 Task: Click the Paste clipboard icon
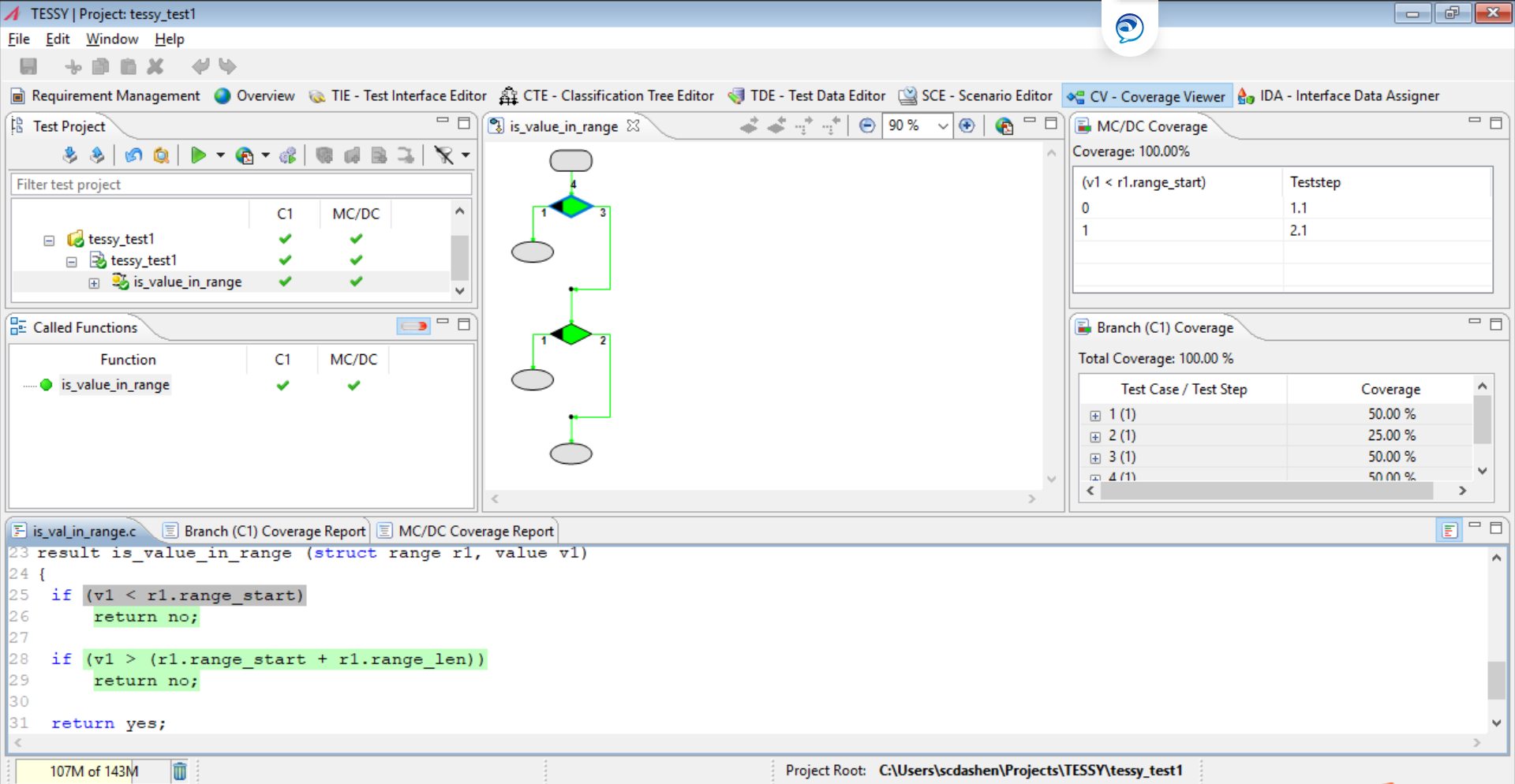click(x=128, y=67)
